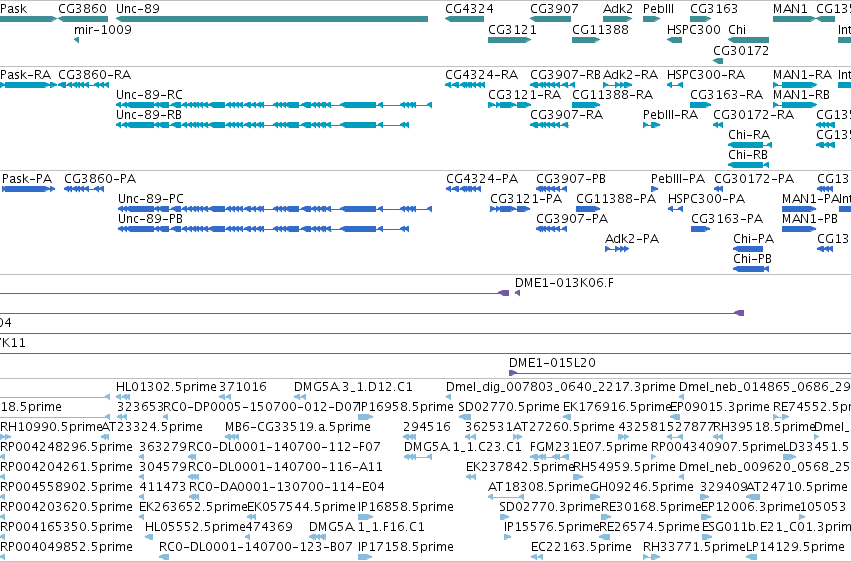
Task: Select the Adk2-RA transcript label
Action: [x=630, y=75]
